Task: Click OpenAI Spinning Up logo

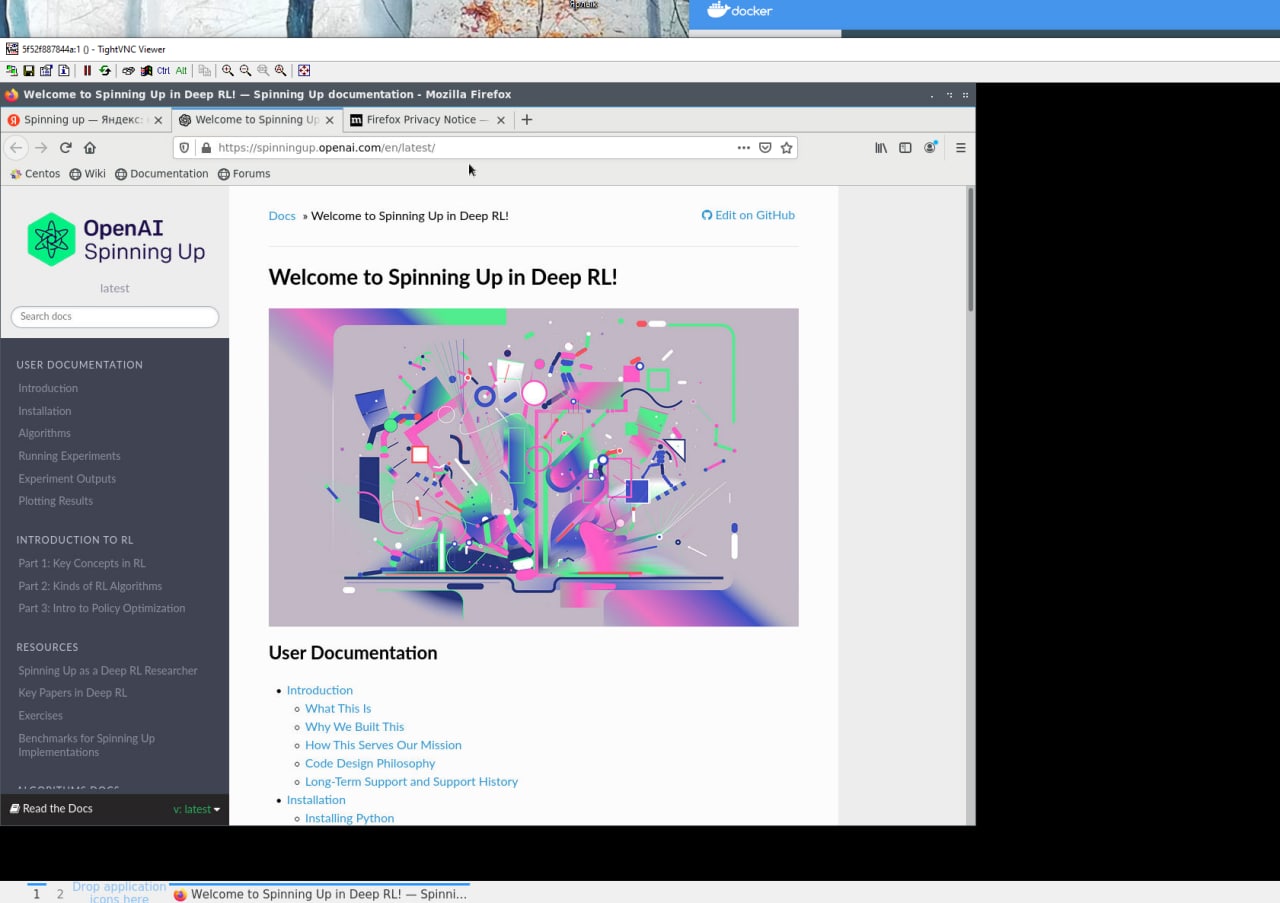Action: (115, 239)
